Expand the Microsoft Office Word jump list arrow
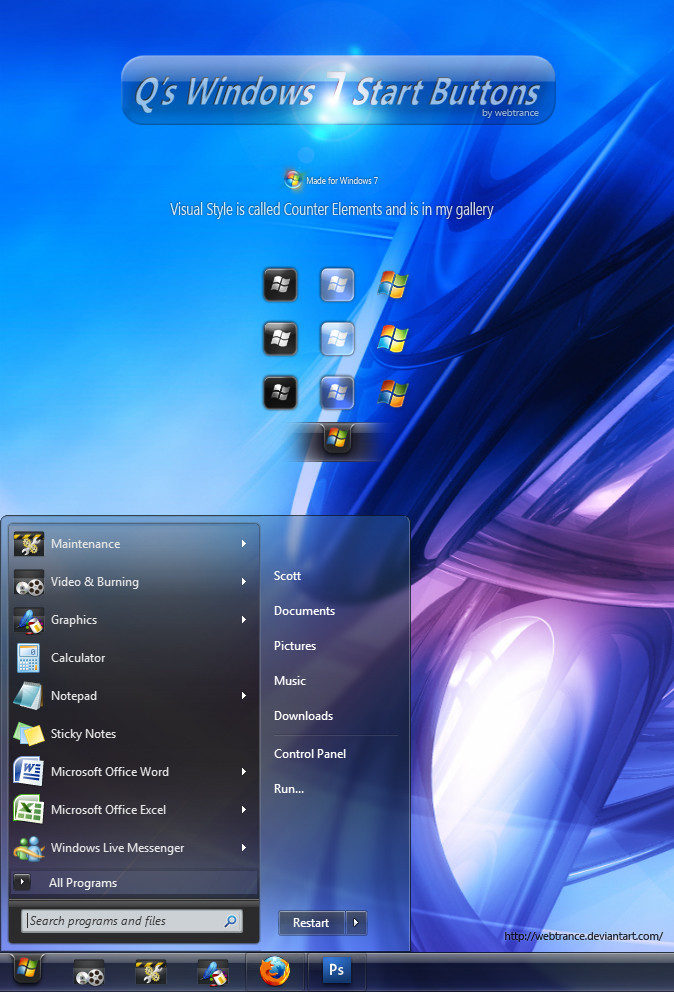 [244, 771]
